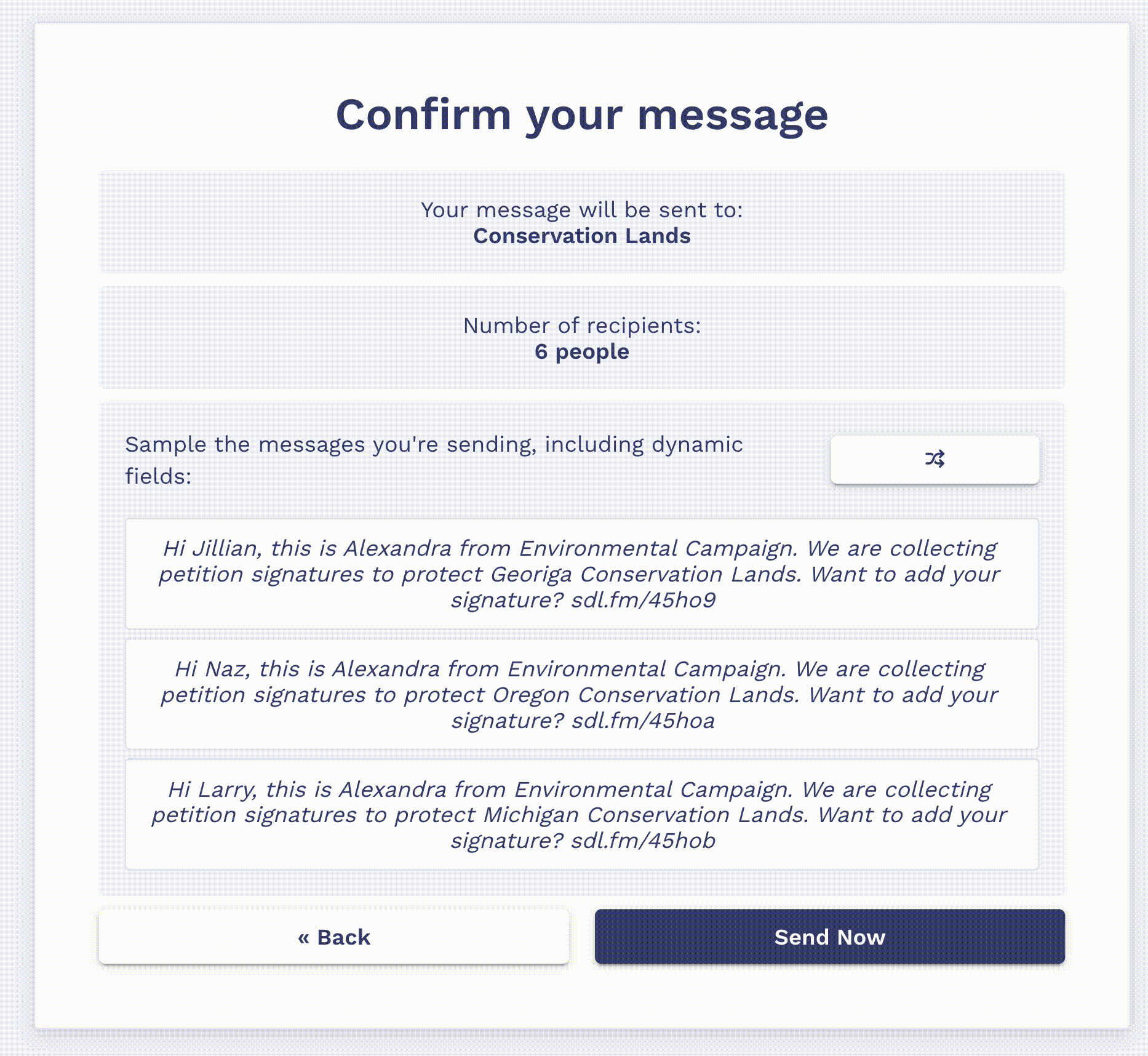Select the sample message addressed to Jillian
This screenshot has width=1148, height=1056.
581,574
